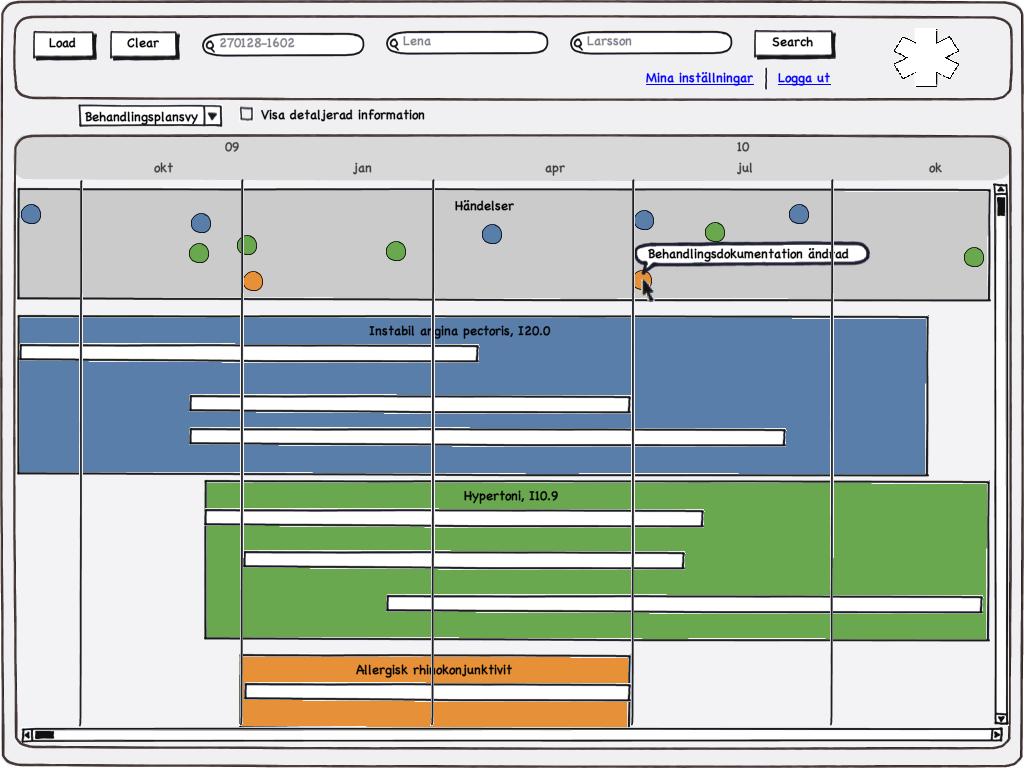Select the blue event dot before the first jan gridline

click(201, 223)
